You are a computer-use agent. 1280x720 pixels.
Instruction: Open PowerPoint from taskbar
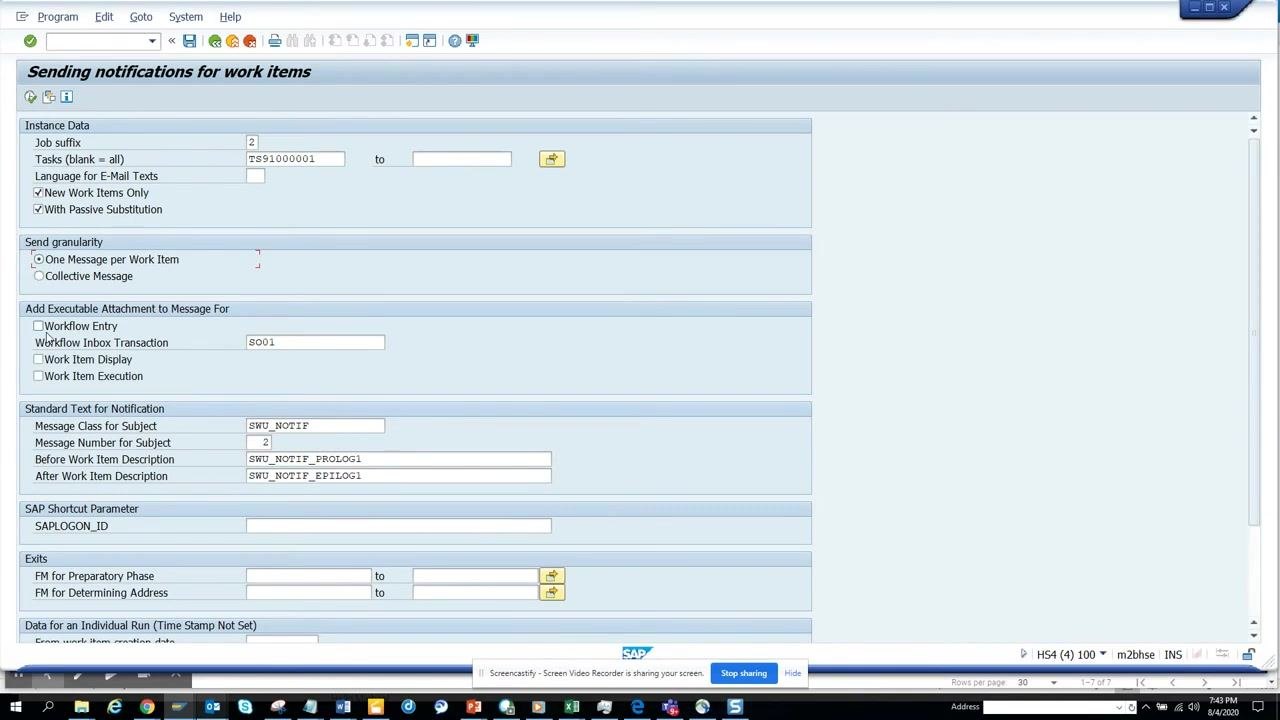coord(473,707)
